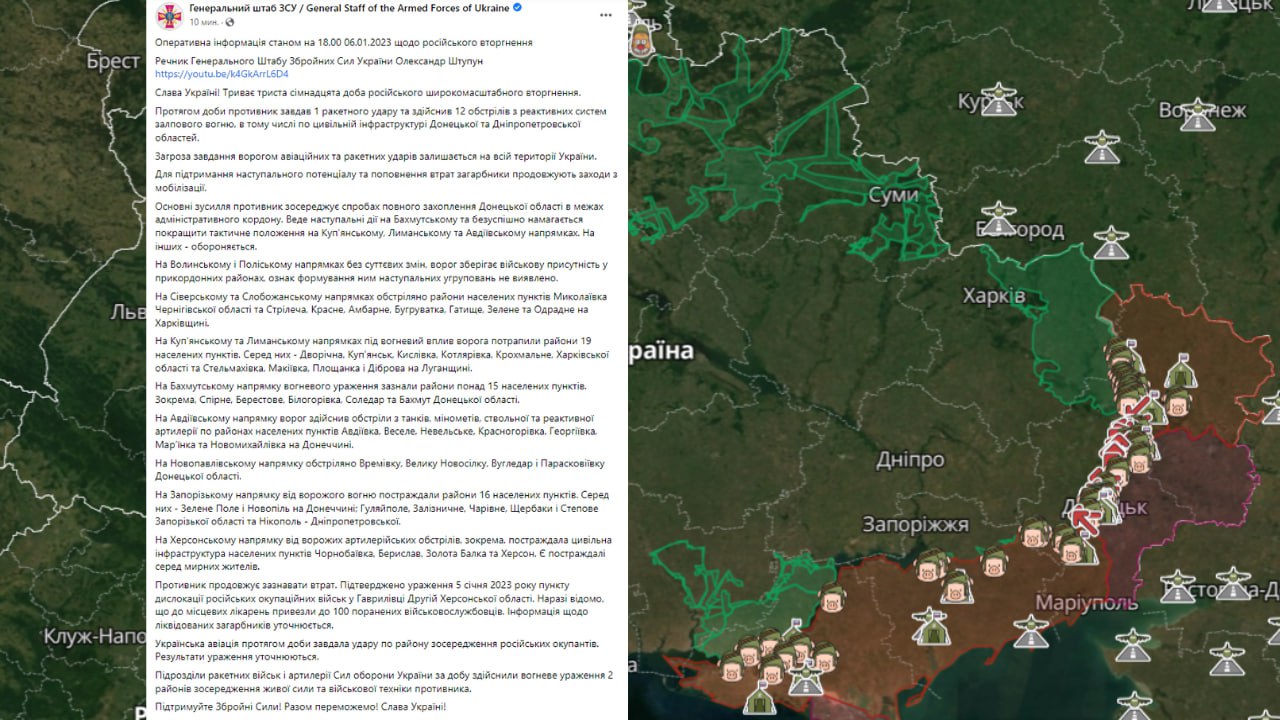Screen dimensions: 1280x720
Task: Open the youtu.be video link
Action: tap(221, 74)
